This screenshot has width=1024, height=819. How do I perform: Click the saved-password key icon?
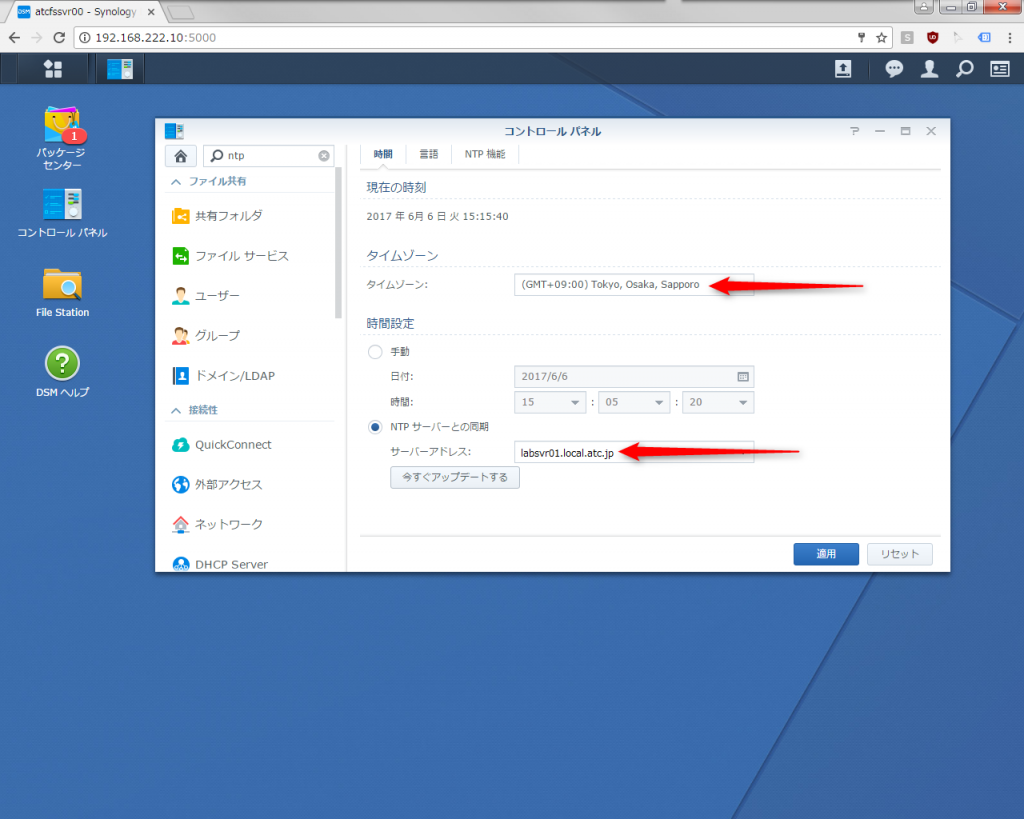pos(861,38)
